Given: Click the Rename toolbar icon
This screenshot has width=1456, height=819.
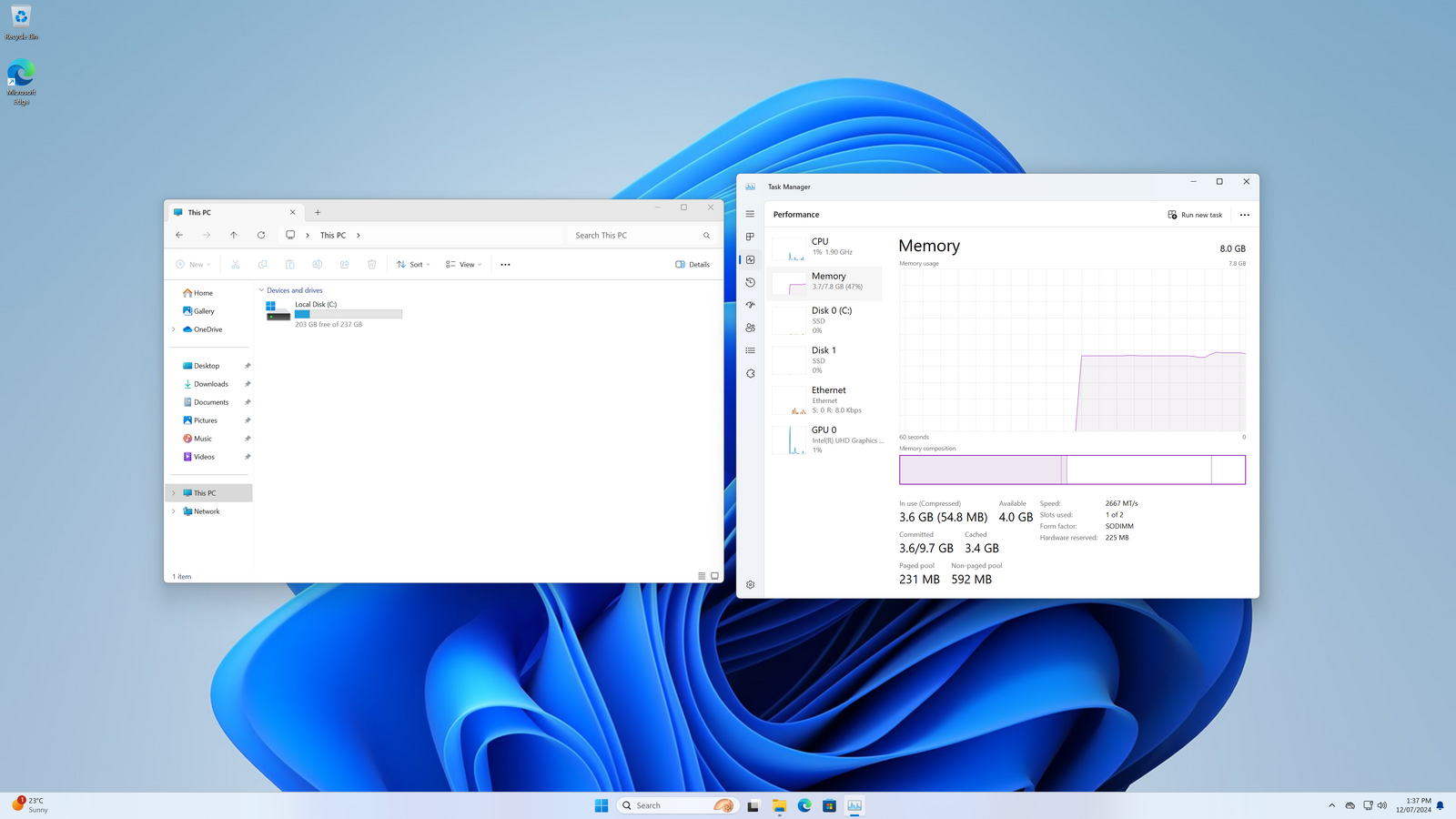Looking at the screenshot, I should (317, 264).
